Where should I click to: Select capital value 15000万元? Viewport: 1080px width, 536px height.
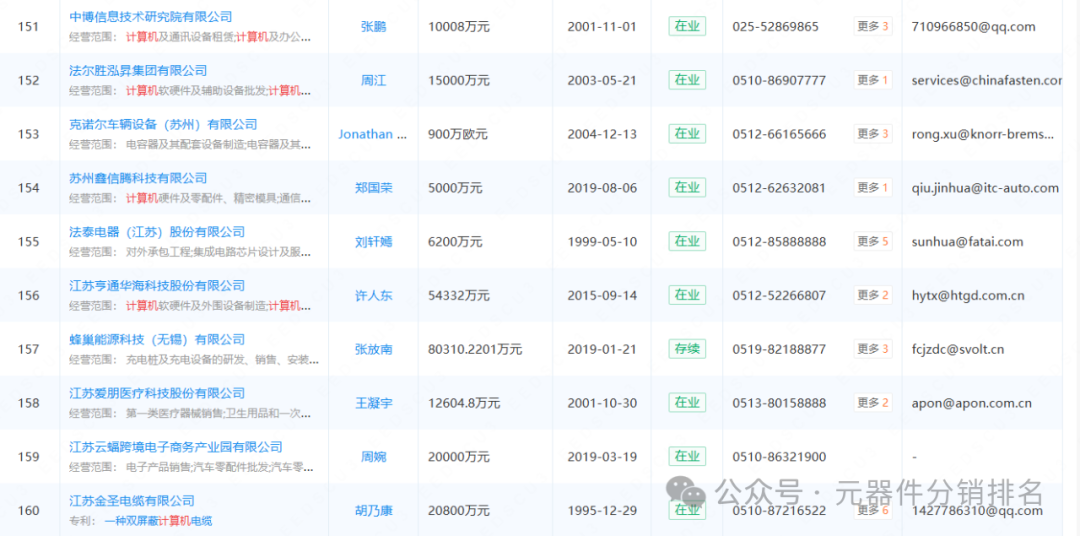click(x=459, y=81)
